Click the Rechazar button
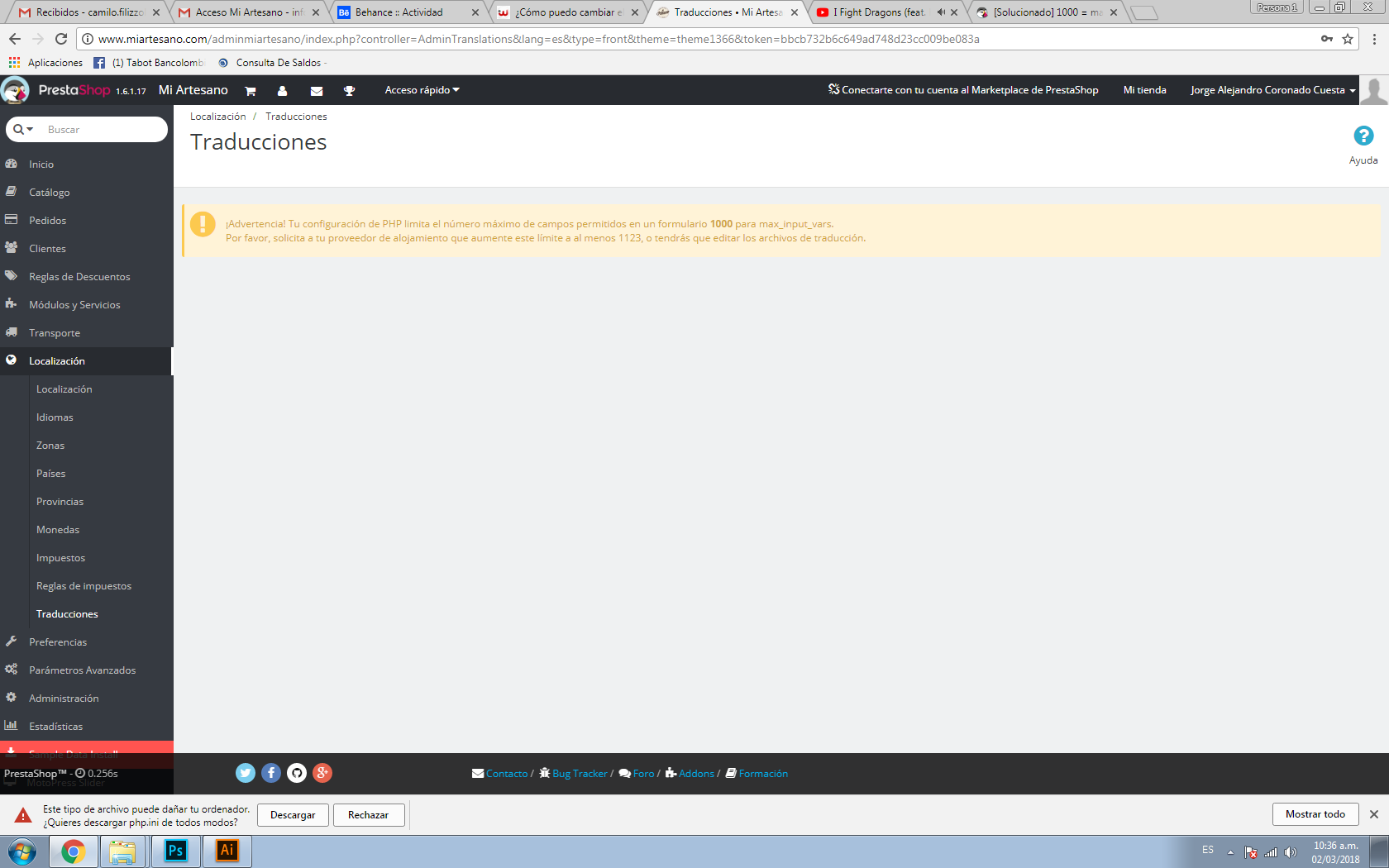Screen dimensions: 1389x868 pos(368,815)
